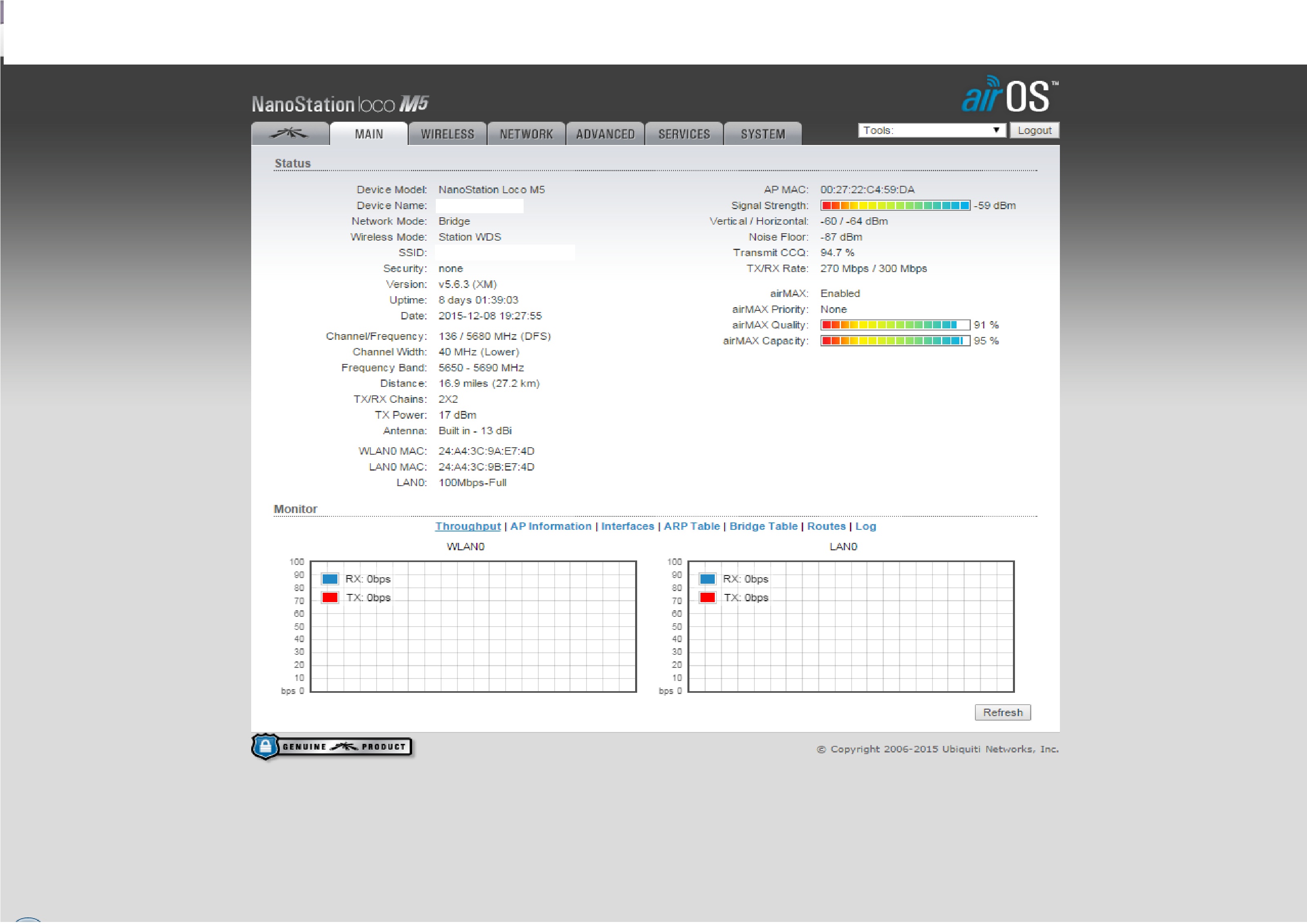
Task: Show the ARP Table link
Action: (x=691, y=527)
